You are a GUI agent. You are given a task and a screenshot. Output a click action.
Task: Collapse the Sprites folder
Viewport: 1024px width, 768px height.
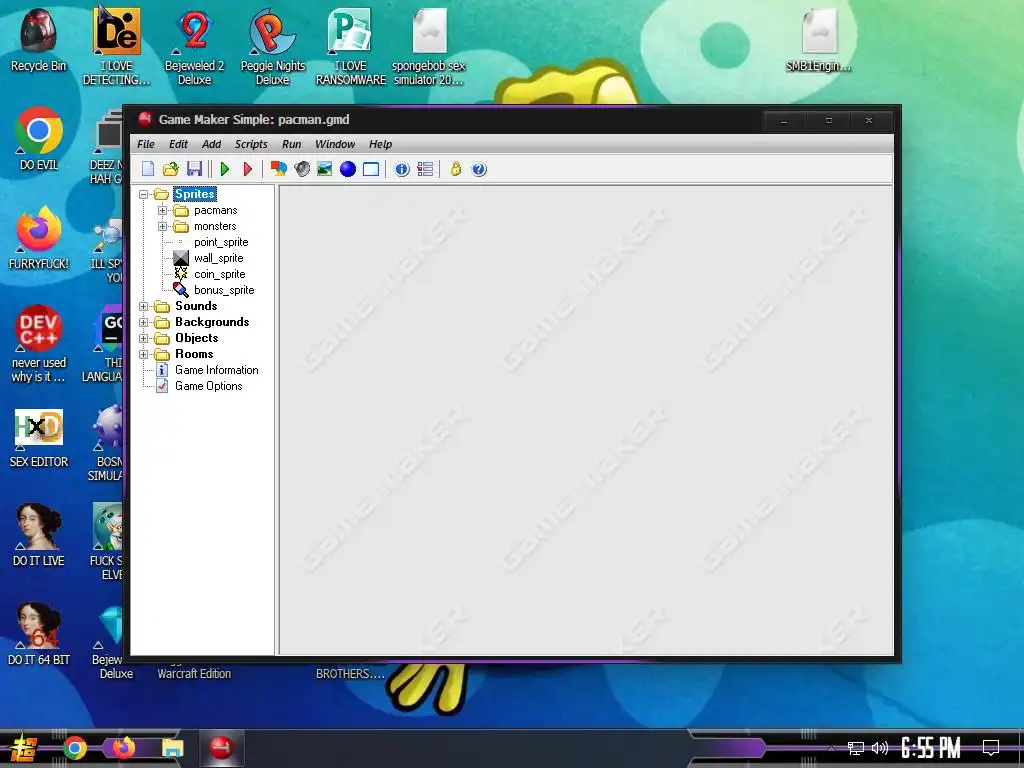144,195
